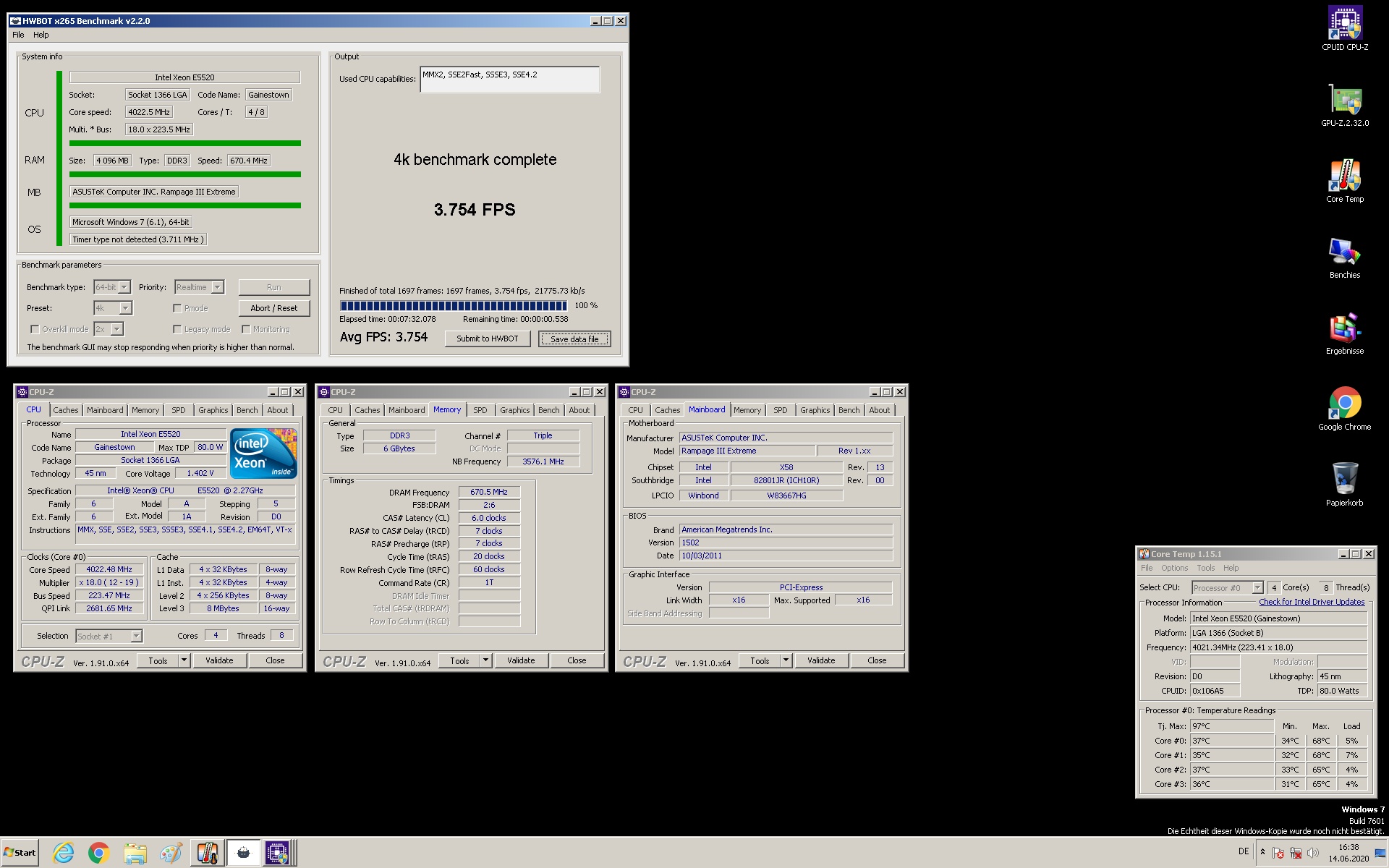1389x868 pixels.
Task: Open Windows Explorer folder taskbar icon
Action: pyautogui.click(x=135, y=853)
